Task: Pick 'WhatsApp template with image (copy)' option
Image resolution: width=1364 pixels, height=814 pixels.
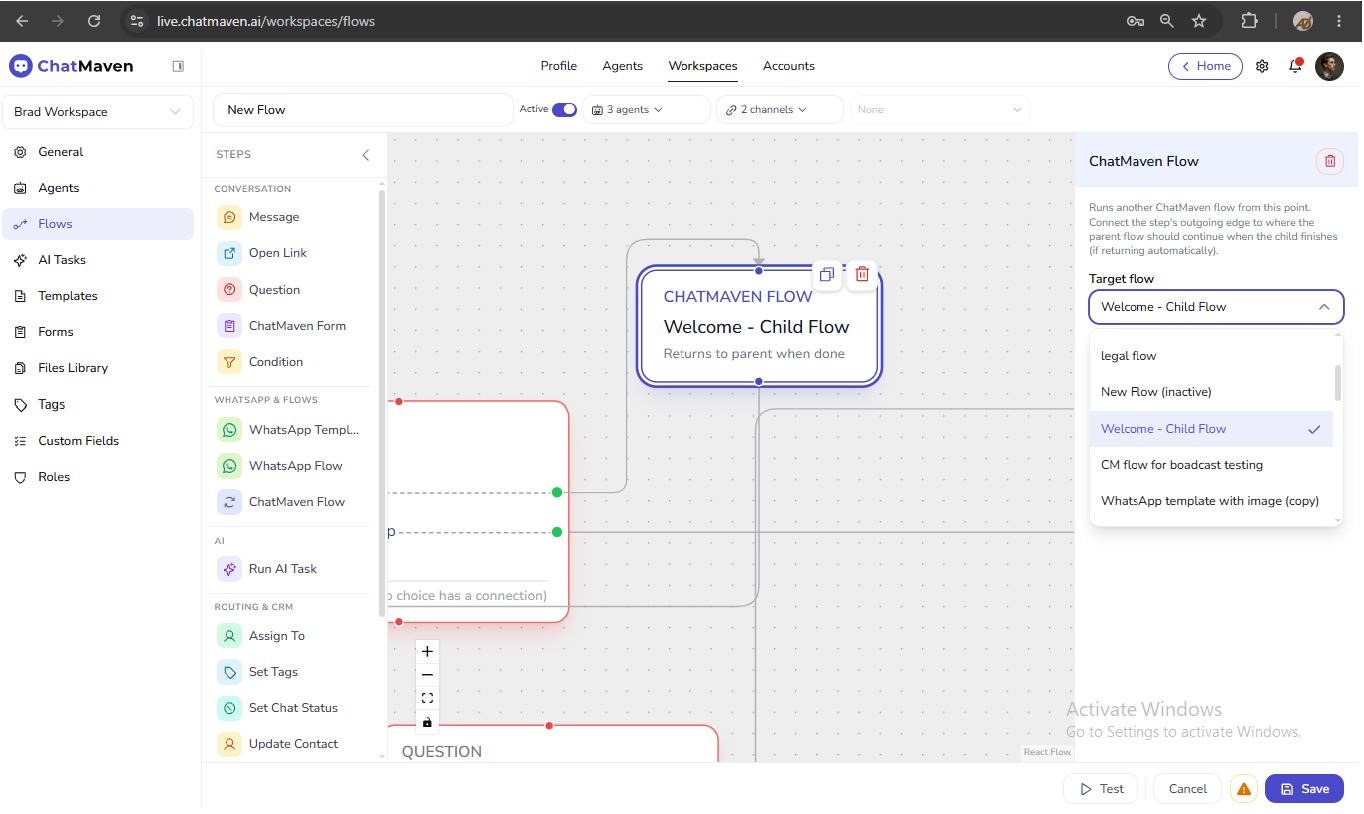Action: coord(1211,501)
